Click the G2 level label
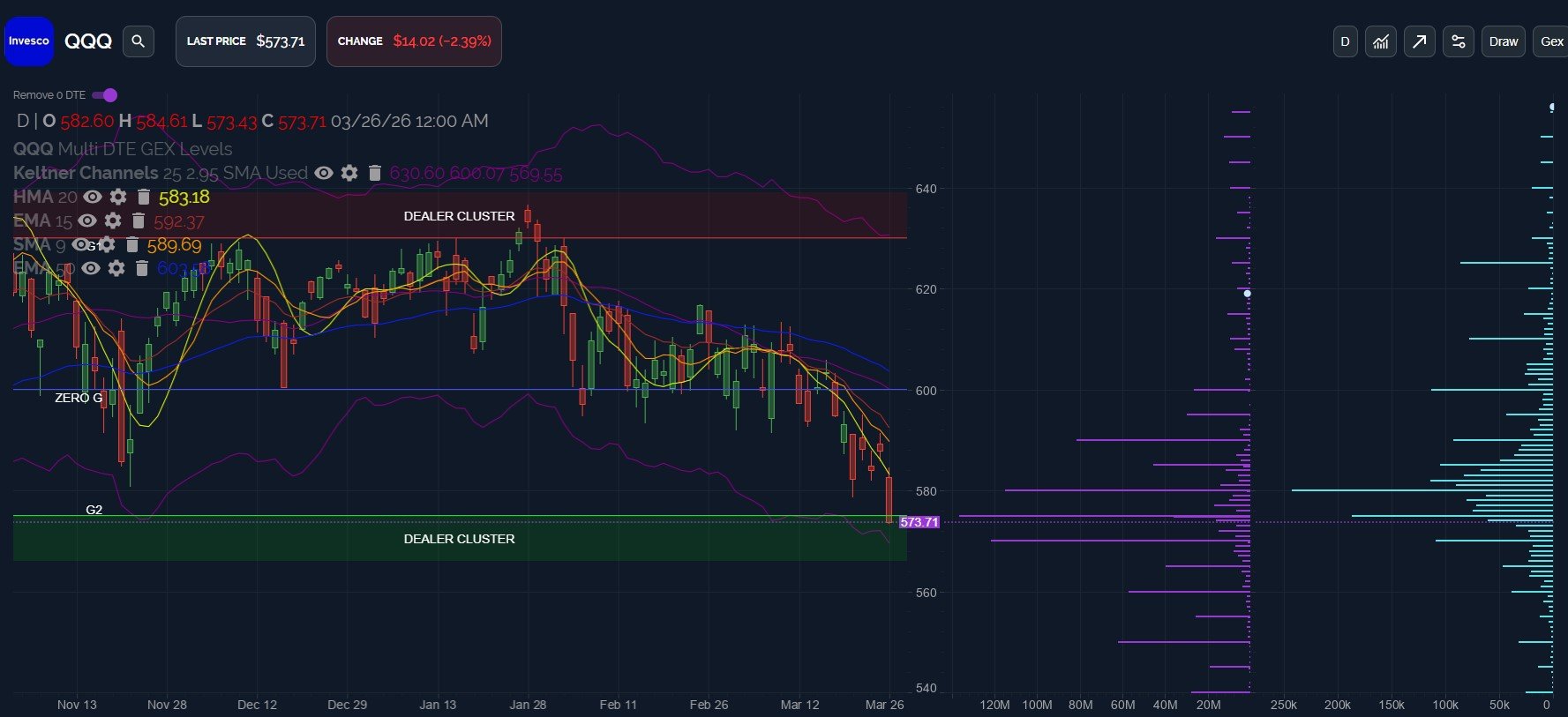1568x717 pixels. (94, 510)
